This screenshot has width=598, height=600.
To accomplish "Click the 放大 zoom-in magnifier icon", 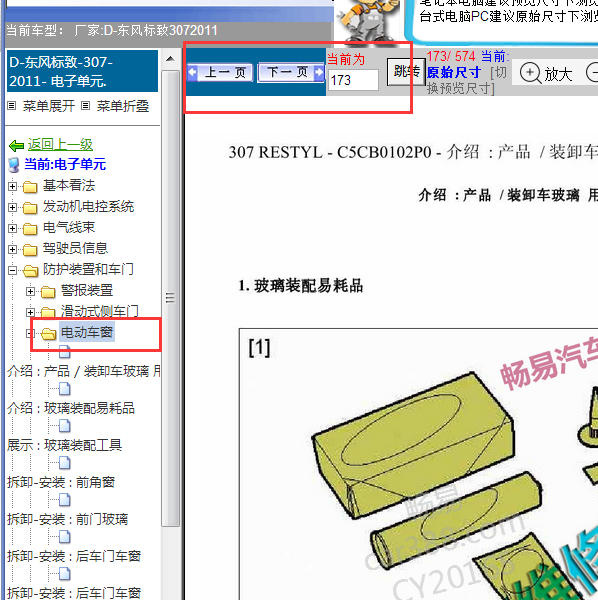I will [x=530, y=73].
